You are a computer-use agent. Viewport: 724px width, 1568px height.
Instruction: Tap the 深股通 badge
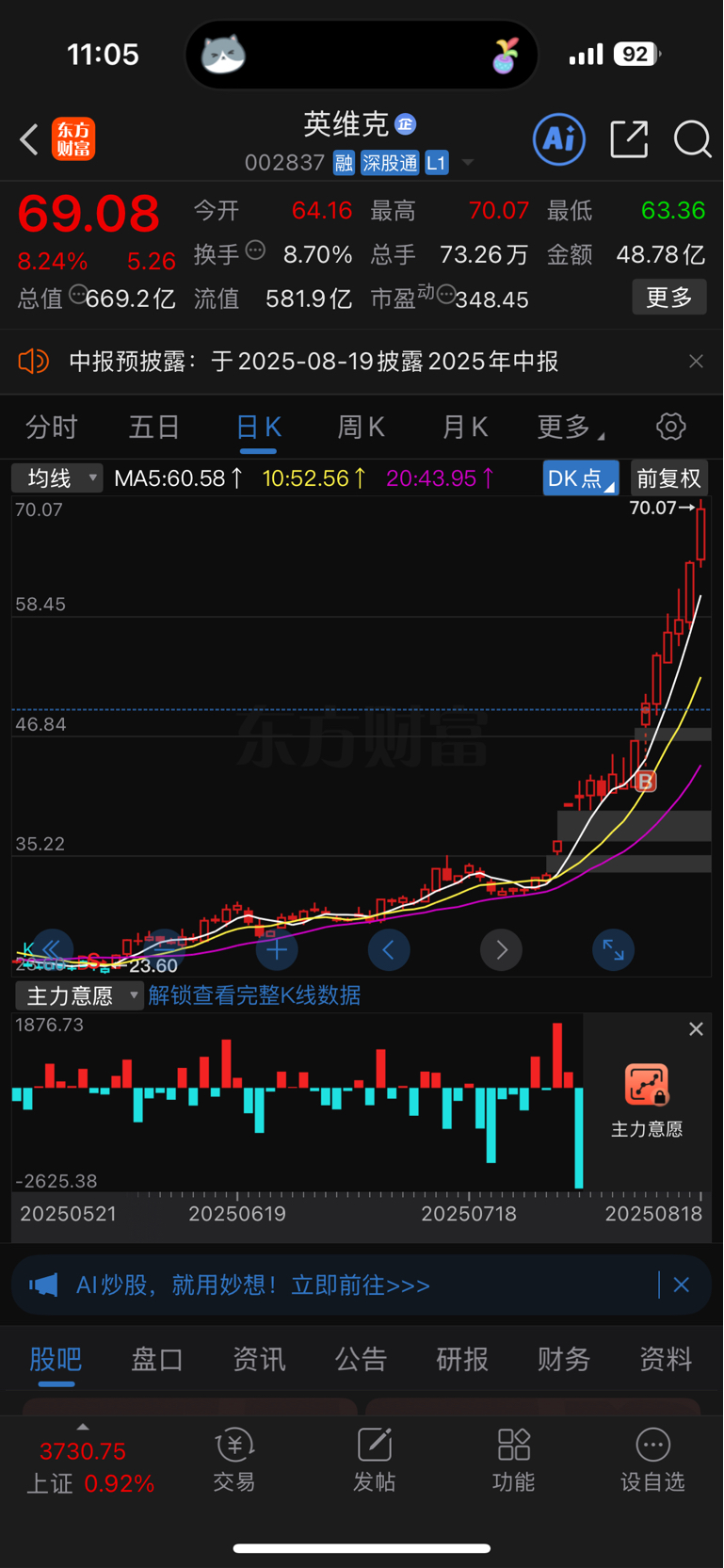tap(390, 163)
